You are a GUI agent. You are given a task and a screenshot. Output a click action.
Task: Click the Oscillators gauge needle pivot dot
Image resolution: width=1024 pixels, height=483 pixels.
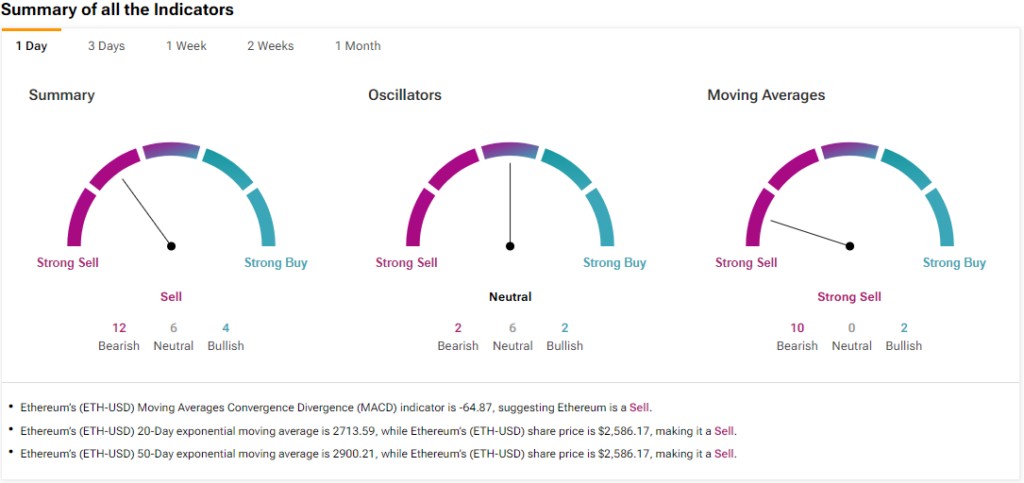(510, 245)
